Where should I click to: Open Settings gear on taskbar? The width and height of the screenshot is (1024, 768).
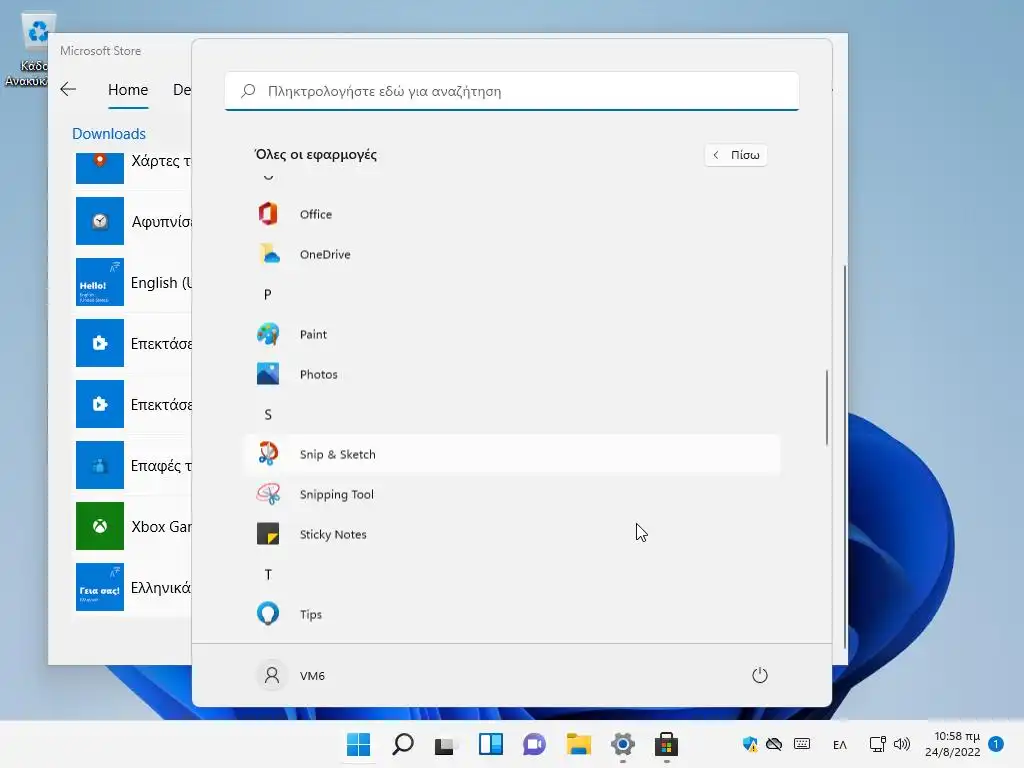[623, 744]
